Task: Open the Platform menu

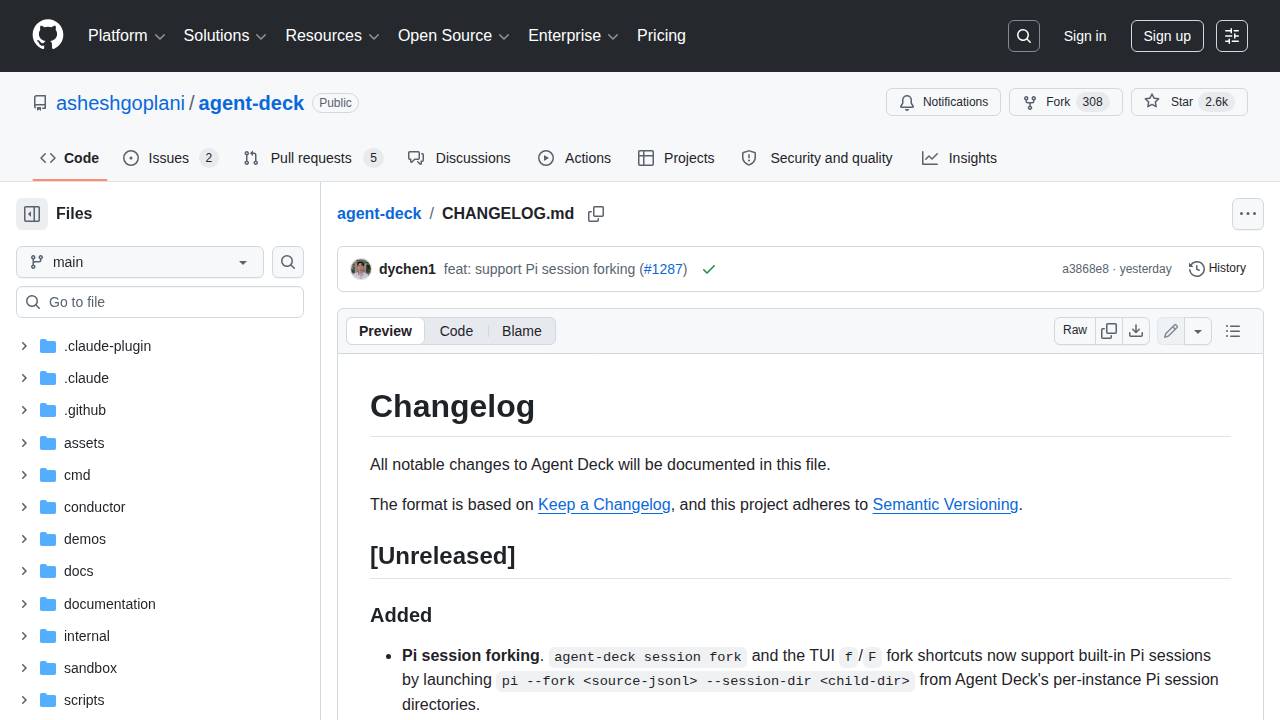Action: pos(126,36)
